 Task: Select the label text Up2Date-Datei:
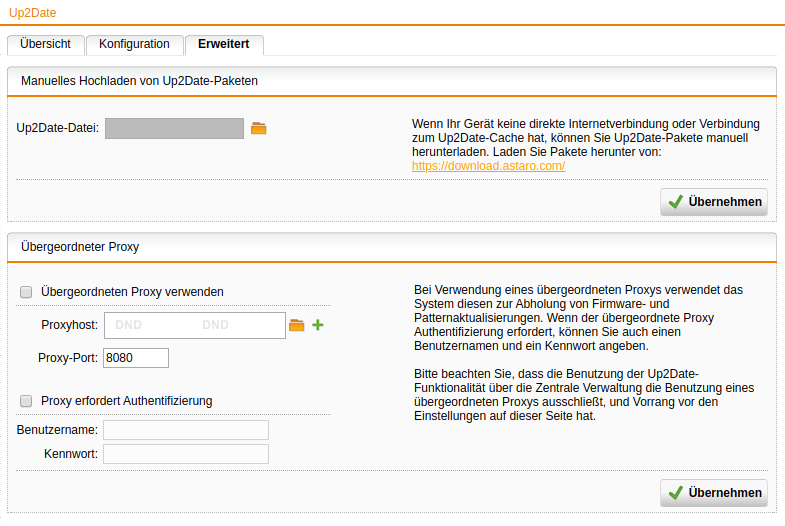pyautogui.click(x=58, y=128)
